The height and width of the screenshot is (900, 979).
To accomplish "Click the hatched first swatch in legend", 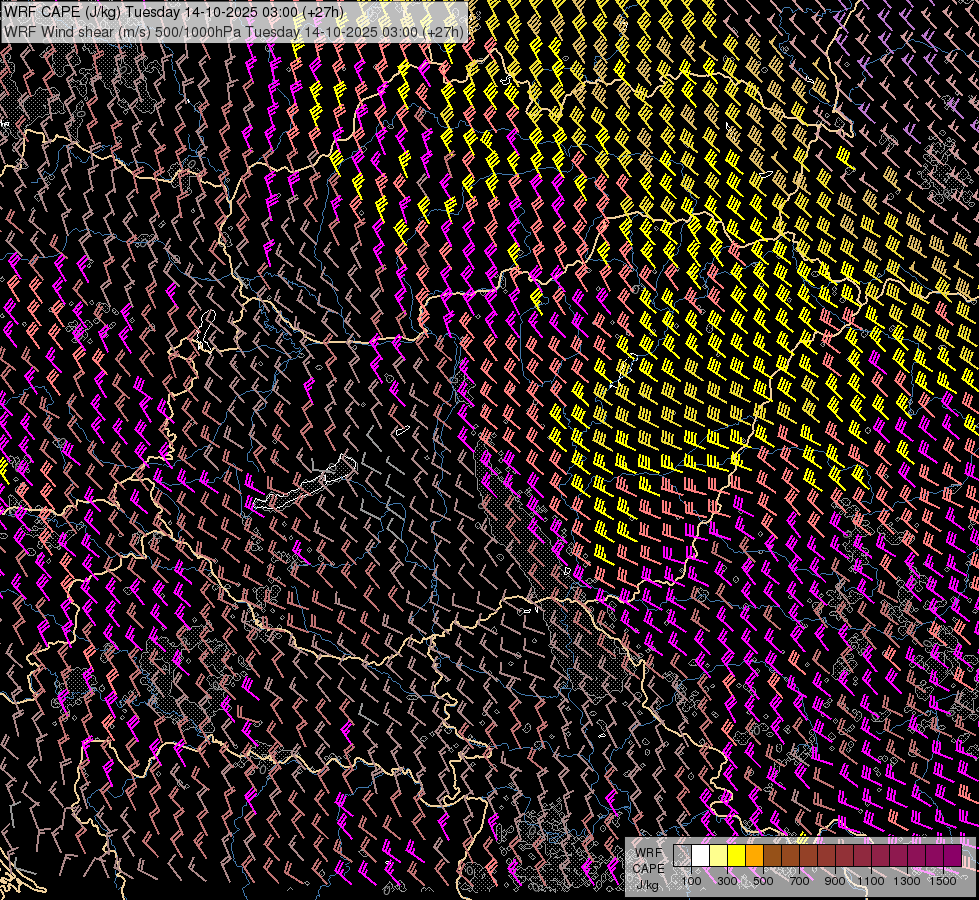I will click(682, 856).
